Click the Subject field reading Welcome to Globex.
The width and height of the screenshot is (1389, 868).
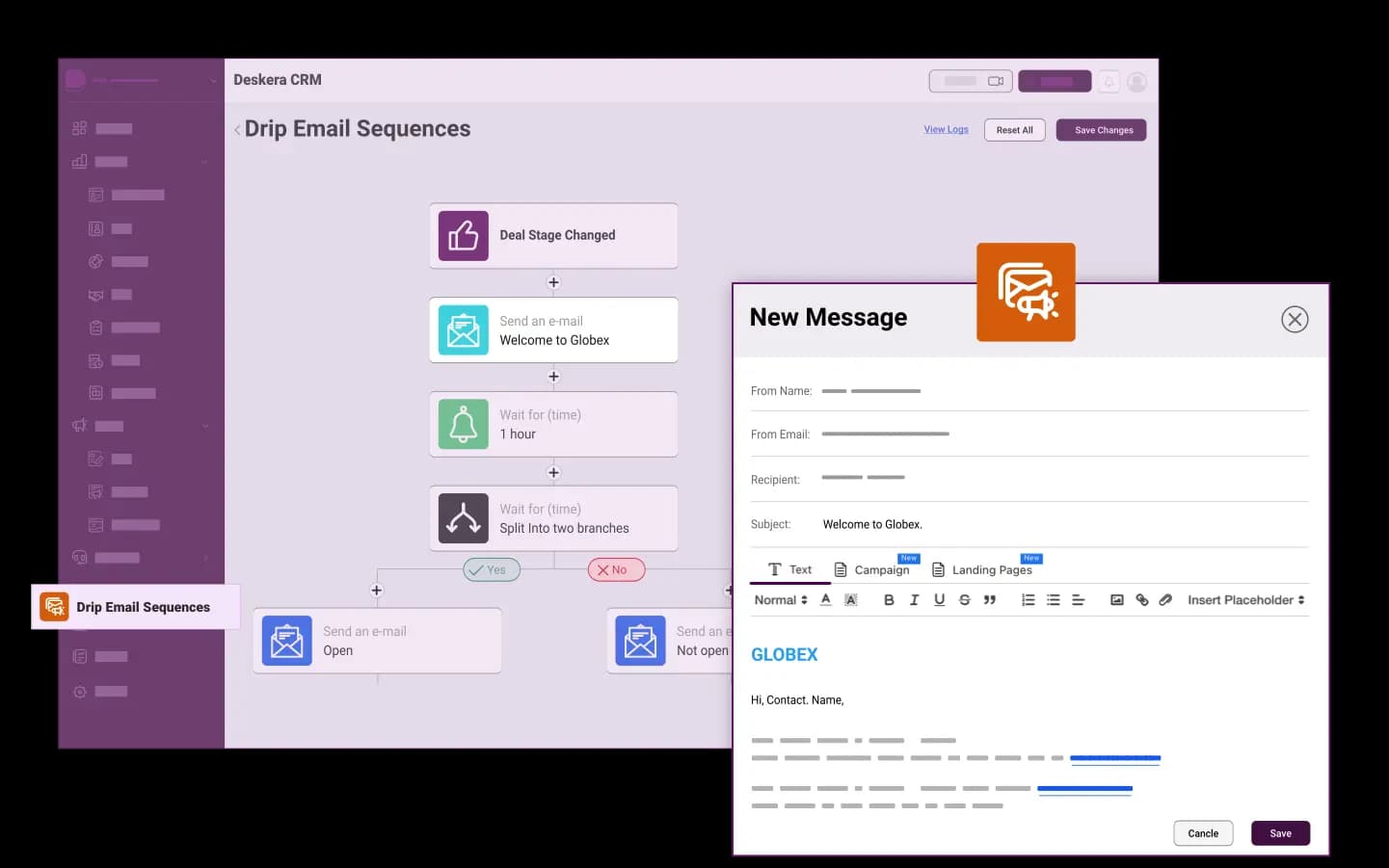(1029, 524)
